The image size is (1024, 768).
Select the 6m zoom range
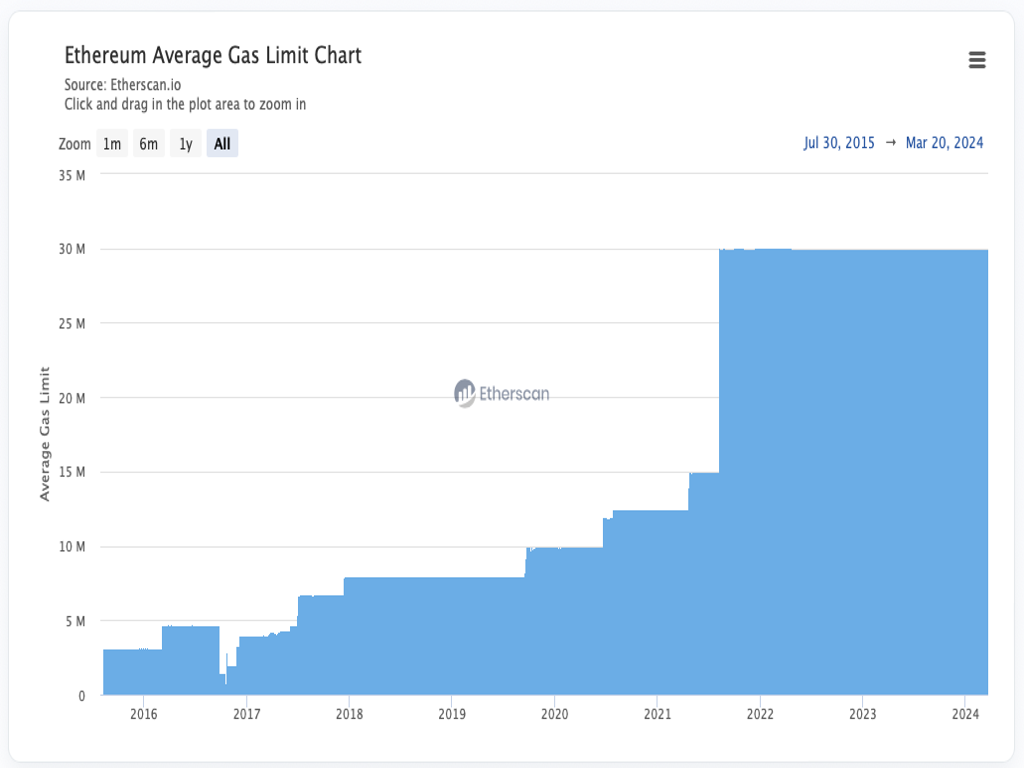click(148, 144)
